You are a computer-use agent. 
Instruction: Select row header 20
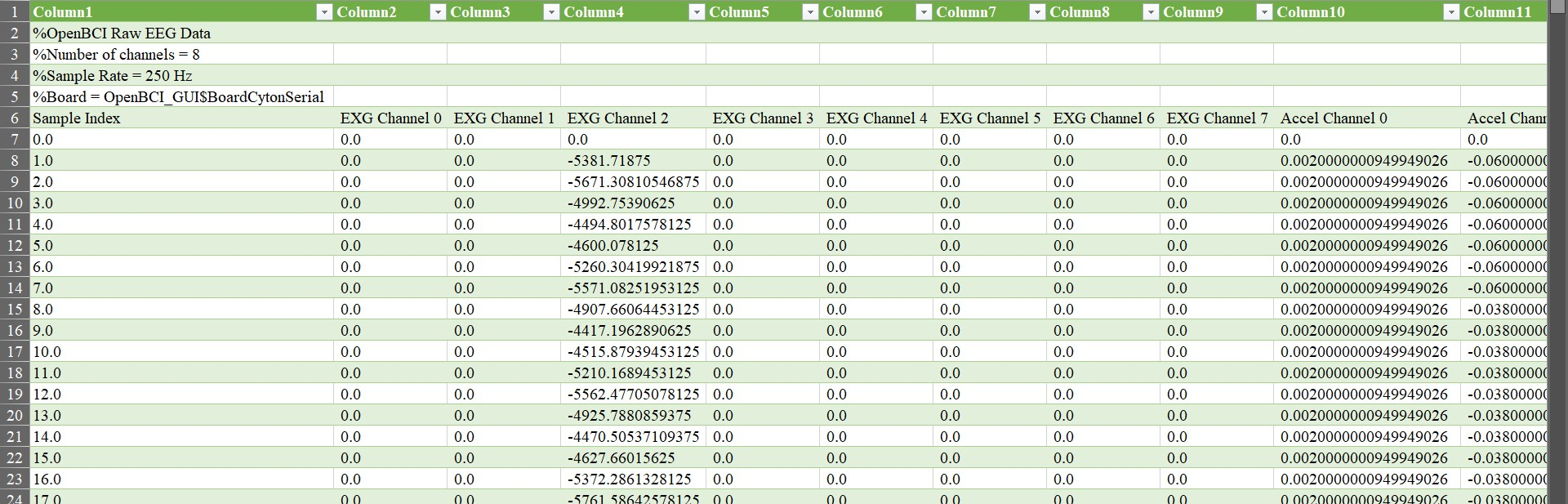(15, 416)
